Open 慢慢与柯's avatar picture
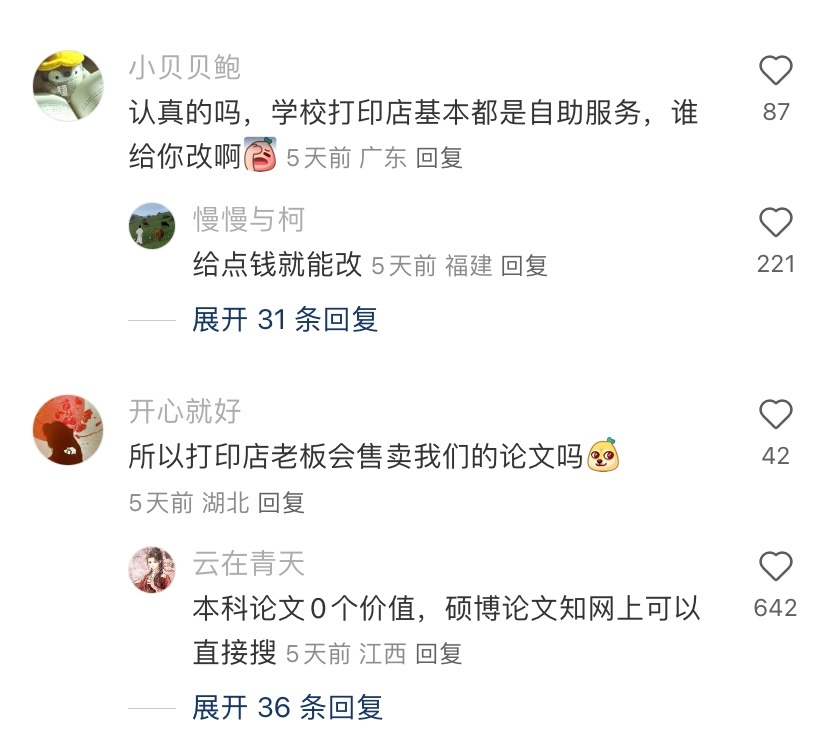The image size is (828, 742). [x=152, y=226]
